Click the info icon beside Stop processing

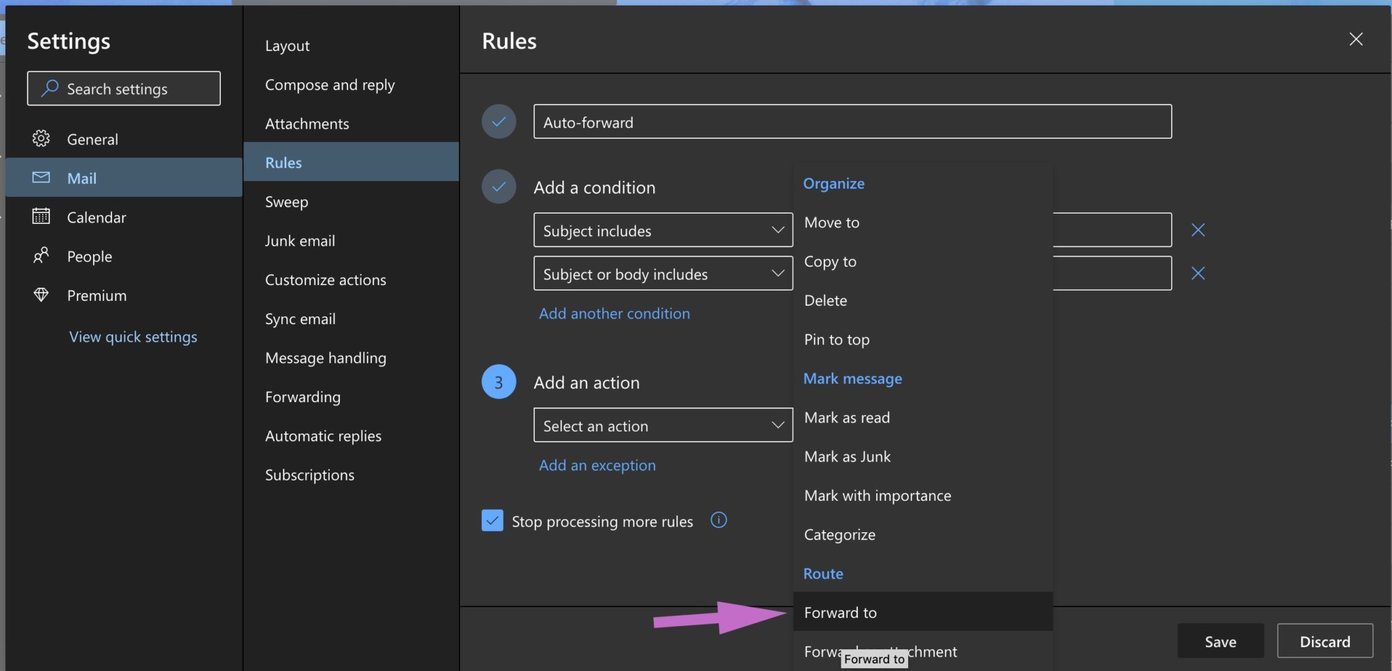pos(718,520)
